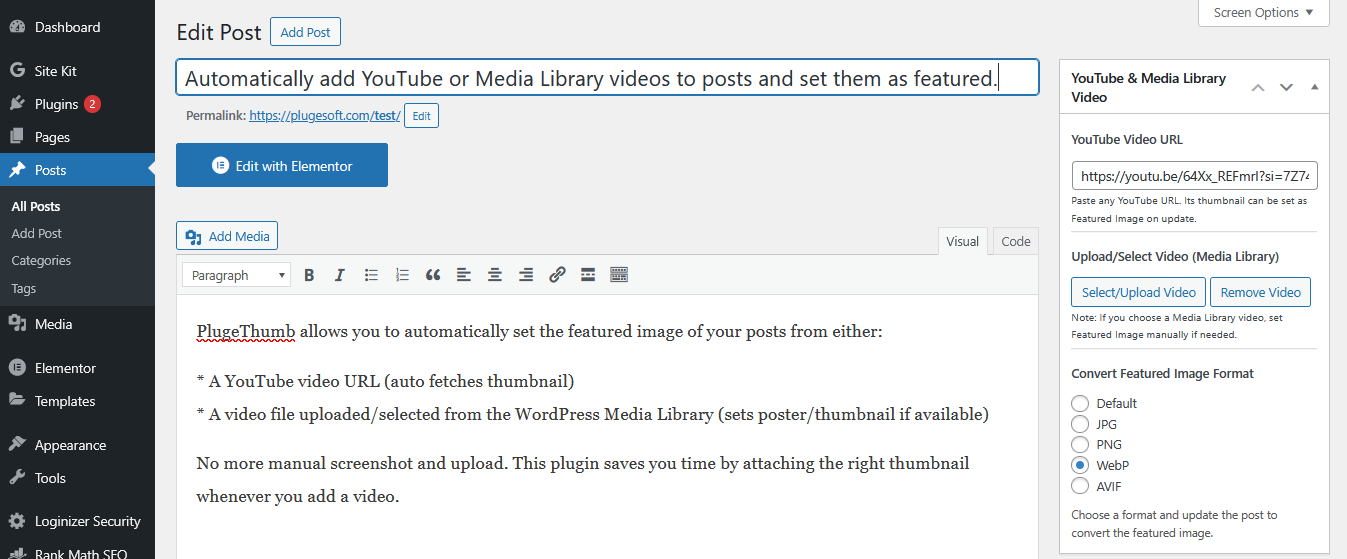
Task: Toggle the toolbar (kitchen sink) icon
Action: tap(619, 275)
